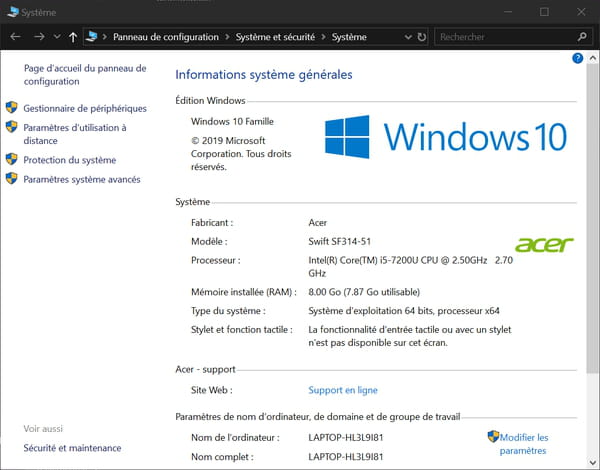Click the Rechercher search field
Image resolution: width=600 pixels, height=470 pixels.
(504, 37)
